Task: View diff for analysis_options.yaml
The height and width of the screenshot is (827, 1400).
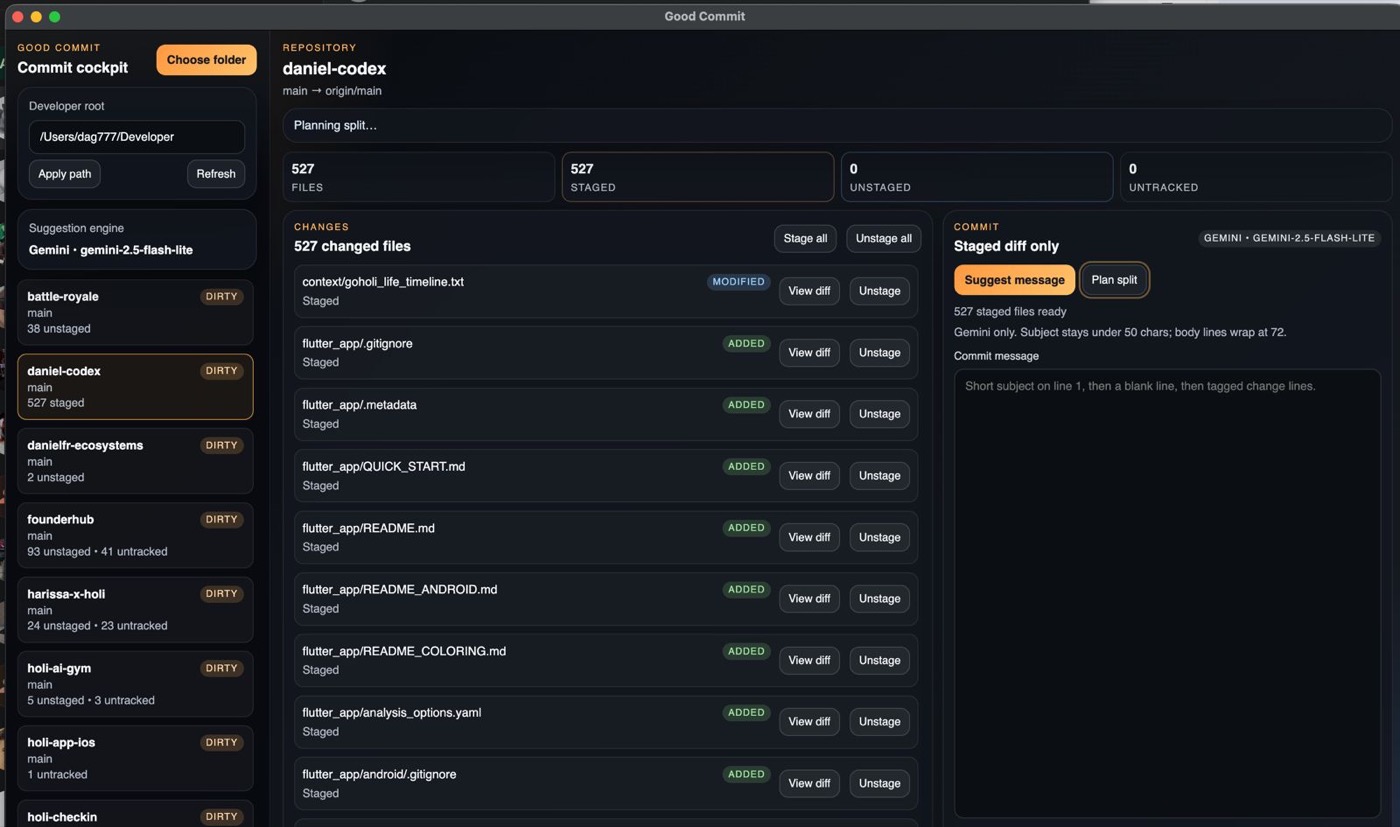Action: click(809, 722)
